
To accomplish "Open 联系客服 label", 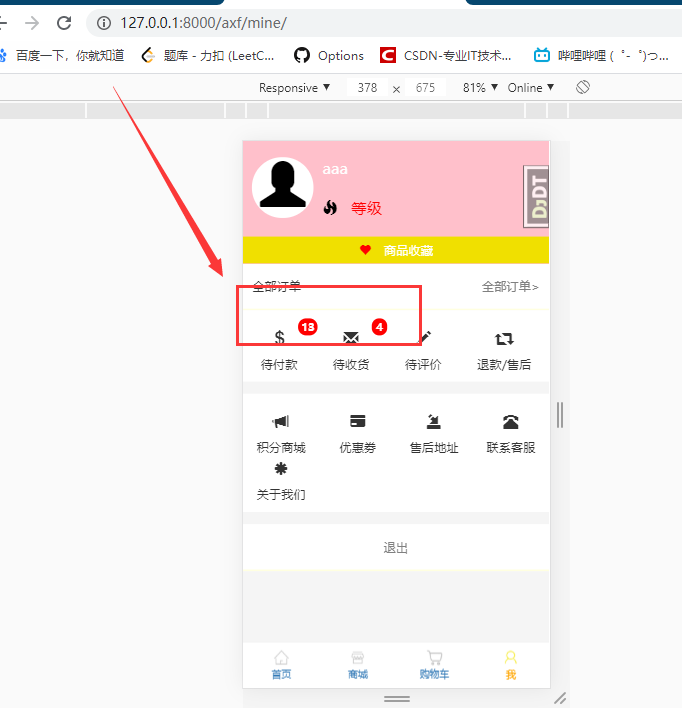I will (511, 447).
